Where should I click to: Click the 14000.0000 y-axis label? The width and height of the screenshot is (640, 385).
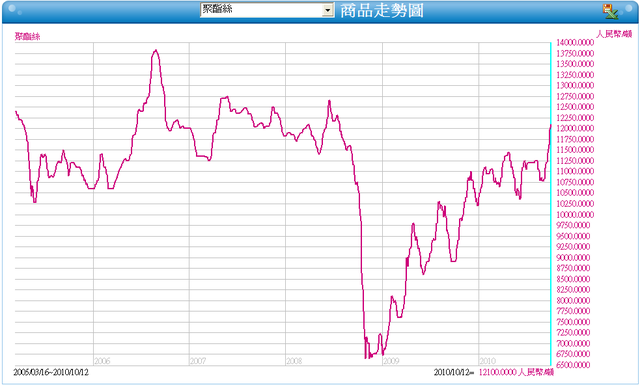tap(575, 42)
